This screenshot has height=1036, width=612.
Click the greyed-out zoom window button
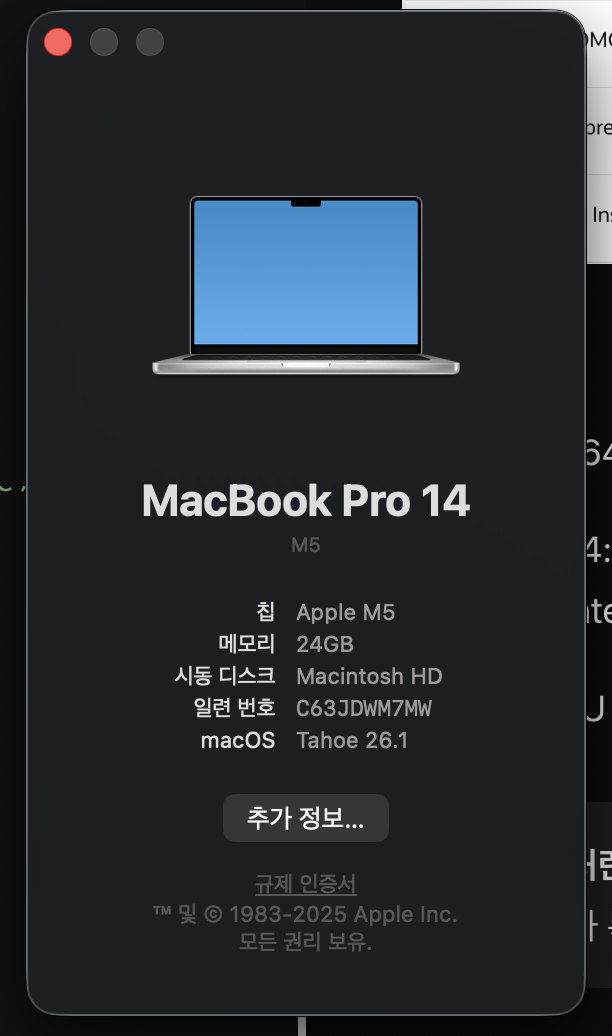point(150,42)
